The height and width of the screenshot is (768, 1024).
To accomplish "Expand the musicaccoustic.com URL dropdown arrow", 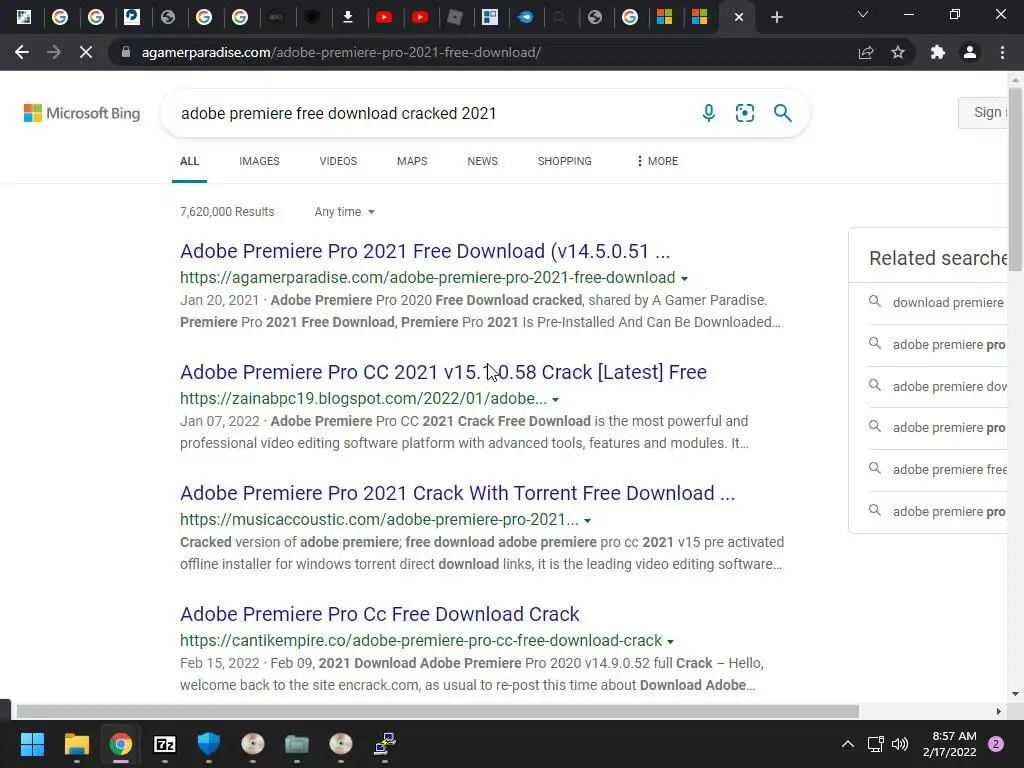I will [x=587, y=521].
